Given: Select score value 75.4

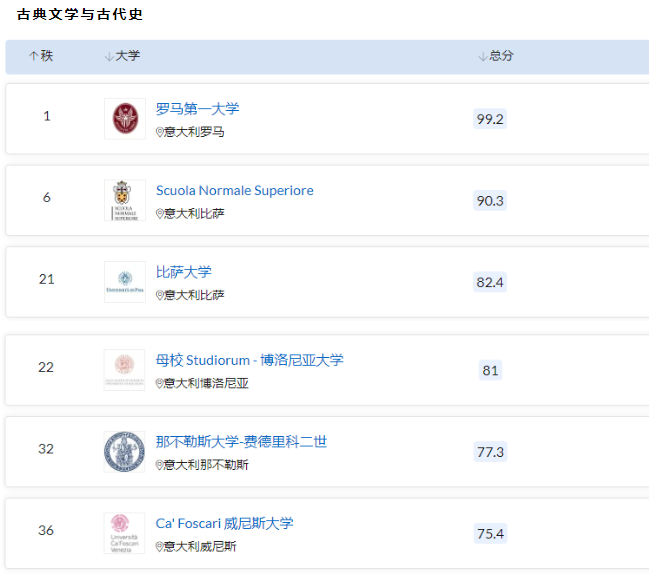Looking at the screenshot, I should (490, 533).
